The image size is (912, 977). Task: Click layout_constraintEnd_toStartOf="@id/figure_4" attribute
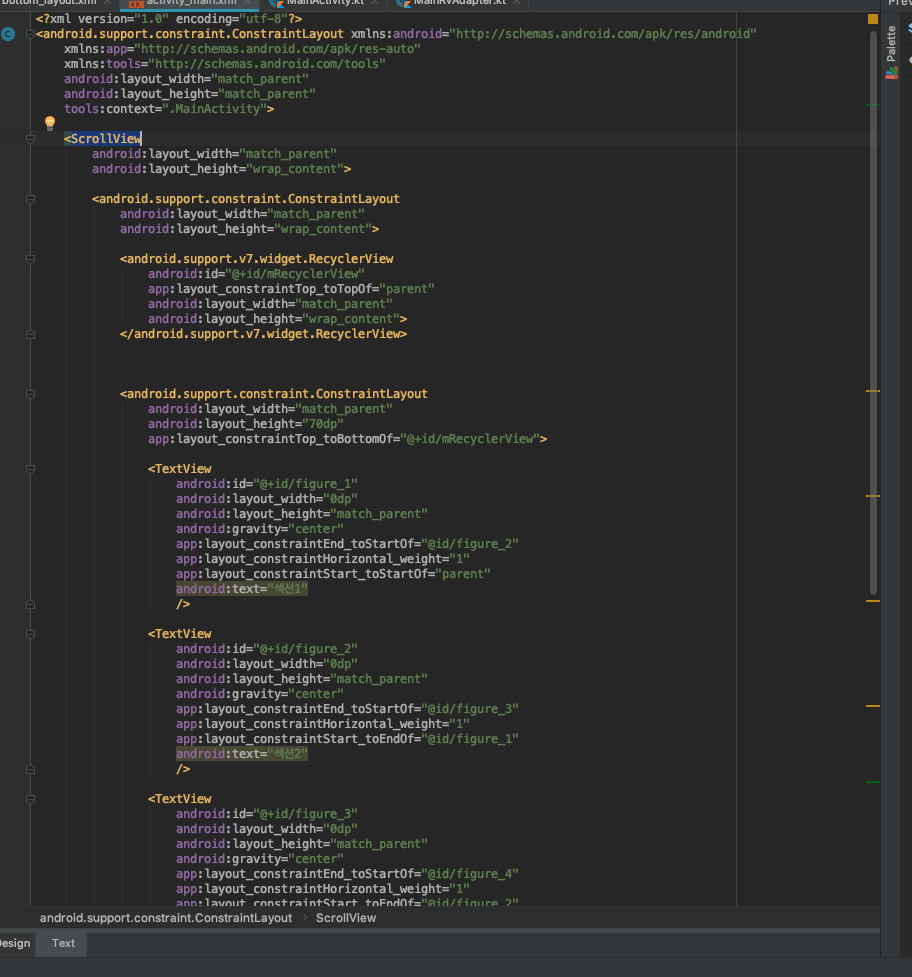(x=347, y=874)
